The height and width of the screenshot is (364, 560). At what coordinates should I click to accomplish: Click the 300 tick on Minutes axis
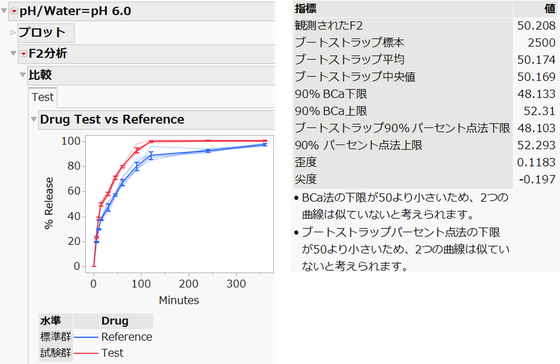coord(236,284)
